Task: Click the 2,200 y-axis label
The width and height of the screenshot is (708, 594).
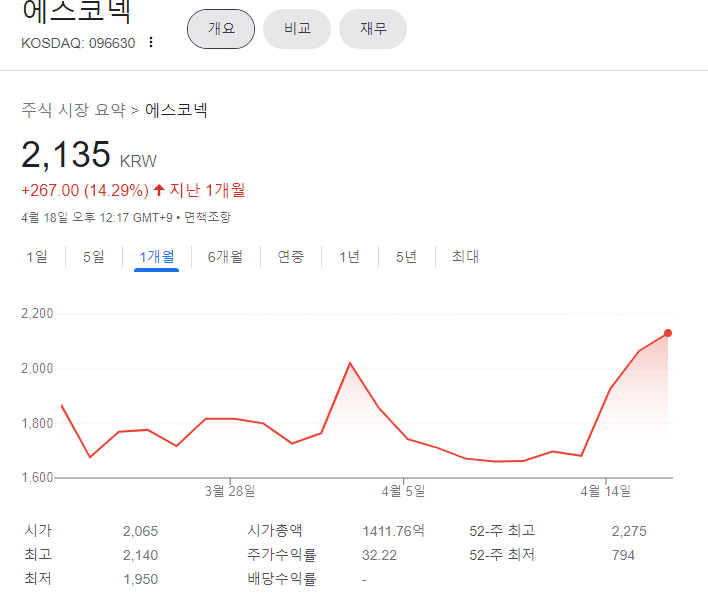Action: [x=37, y=313]
